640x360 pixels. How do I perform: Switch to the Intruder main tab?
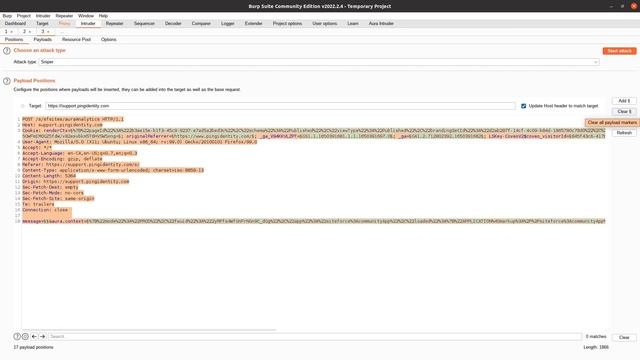point(88,24)
